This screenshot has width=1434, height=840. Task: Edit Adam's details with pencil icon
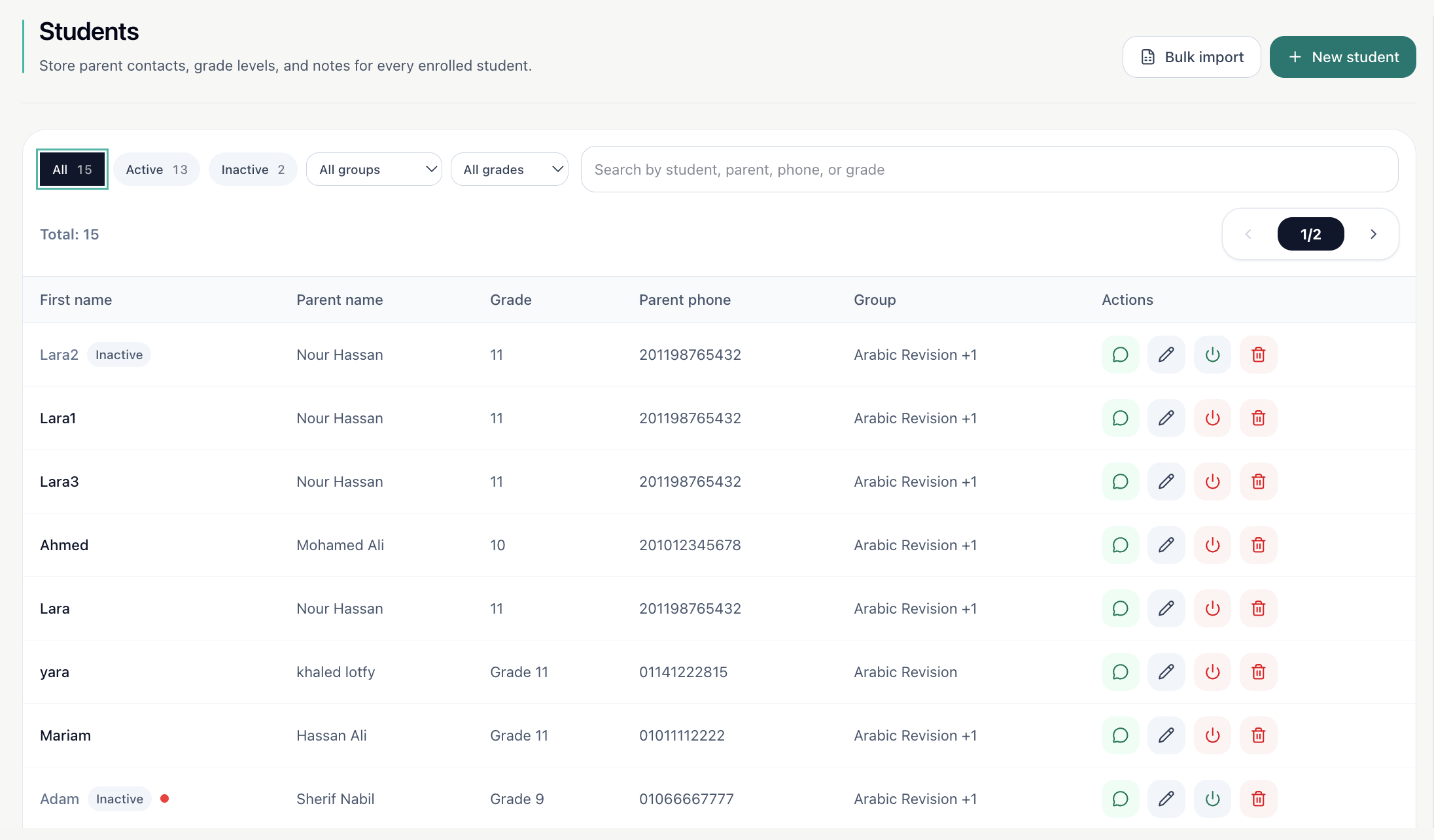(1166, 799)
